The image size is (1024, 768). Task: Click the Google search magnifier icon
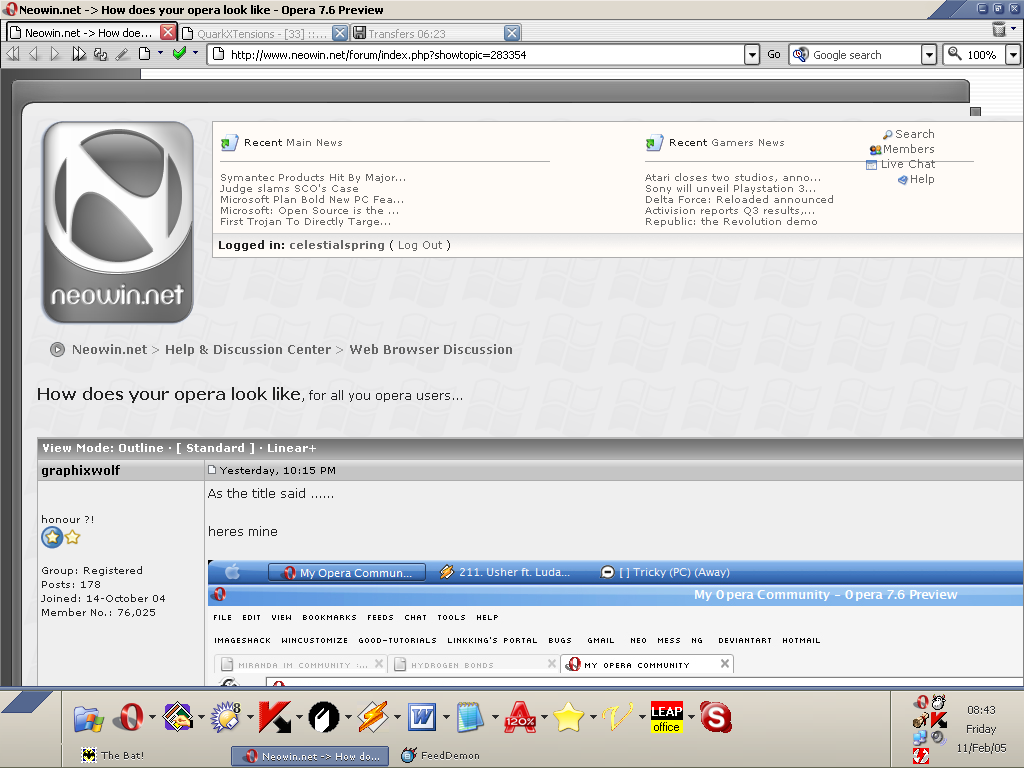(799, 54)
